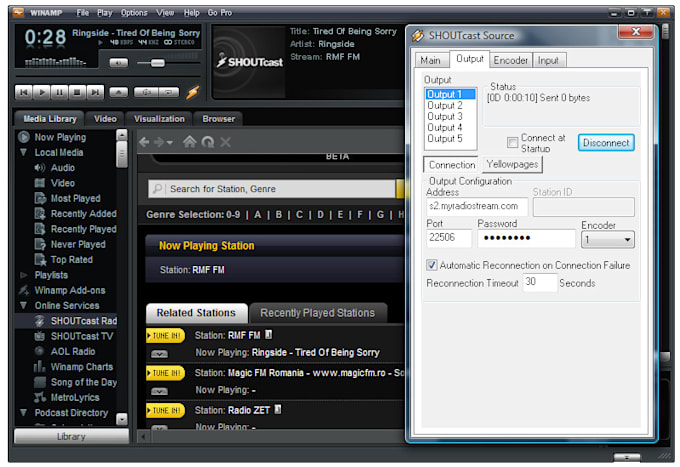Image resolution: width=680 pixels, height=467 pixels.
Task: Open Song of the Day
Action: coord(84,382)
